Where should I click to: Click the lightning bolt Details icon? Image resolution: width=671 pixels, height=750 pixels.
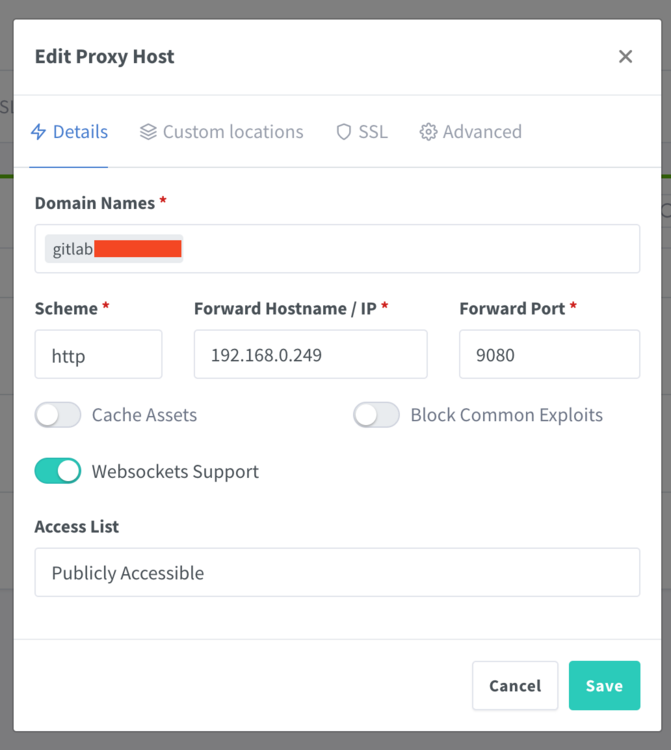click(38, 132)
